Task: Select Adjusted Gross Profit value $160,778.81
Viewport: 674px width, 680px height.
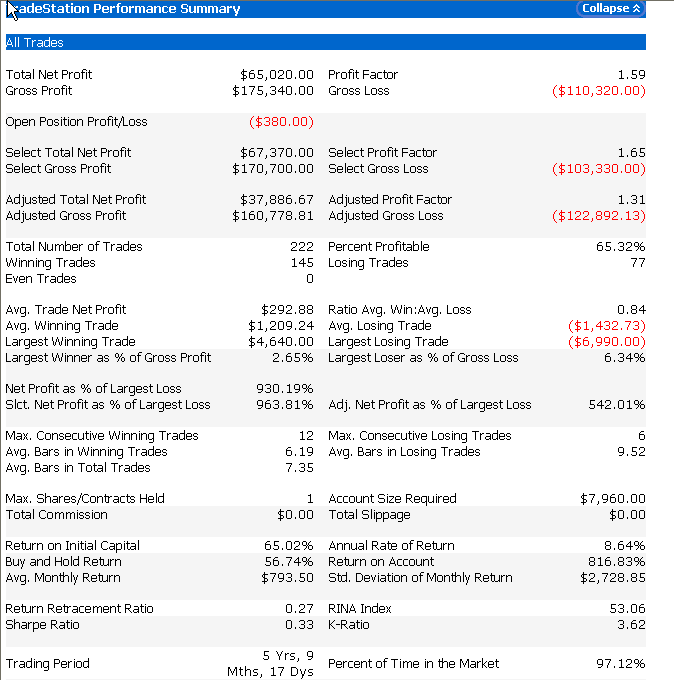Action: [273, 216]
